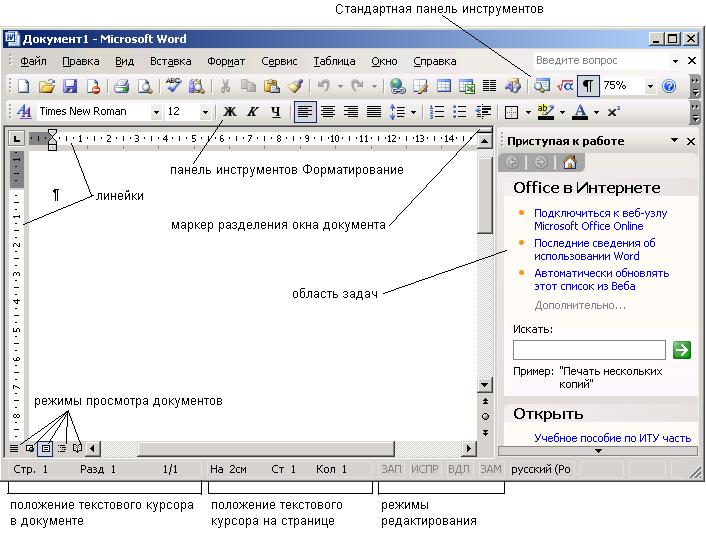Open the question box dropdown arrow
This screenshot has width=706, height=541.
point(675,61)
